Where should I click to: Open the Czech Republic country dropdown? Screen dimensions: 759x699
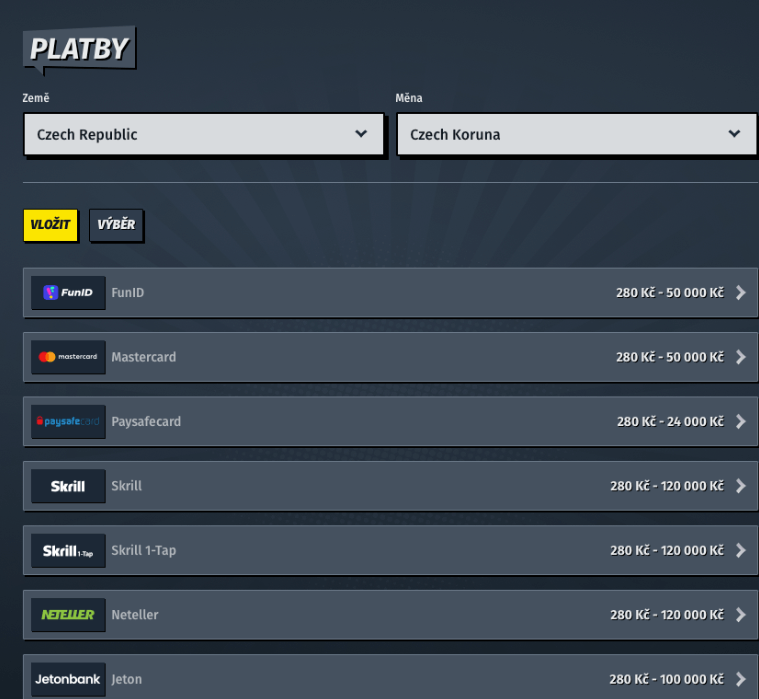coord(203,134)
